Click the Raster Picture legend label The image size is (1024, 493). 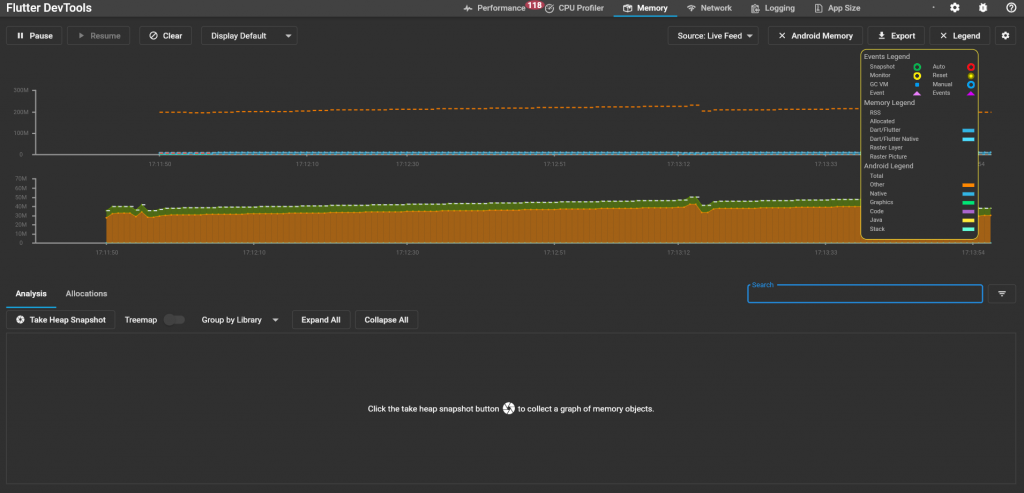(x=888, y=157)
